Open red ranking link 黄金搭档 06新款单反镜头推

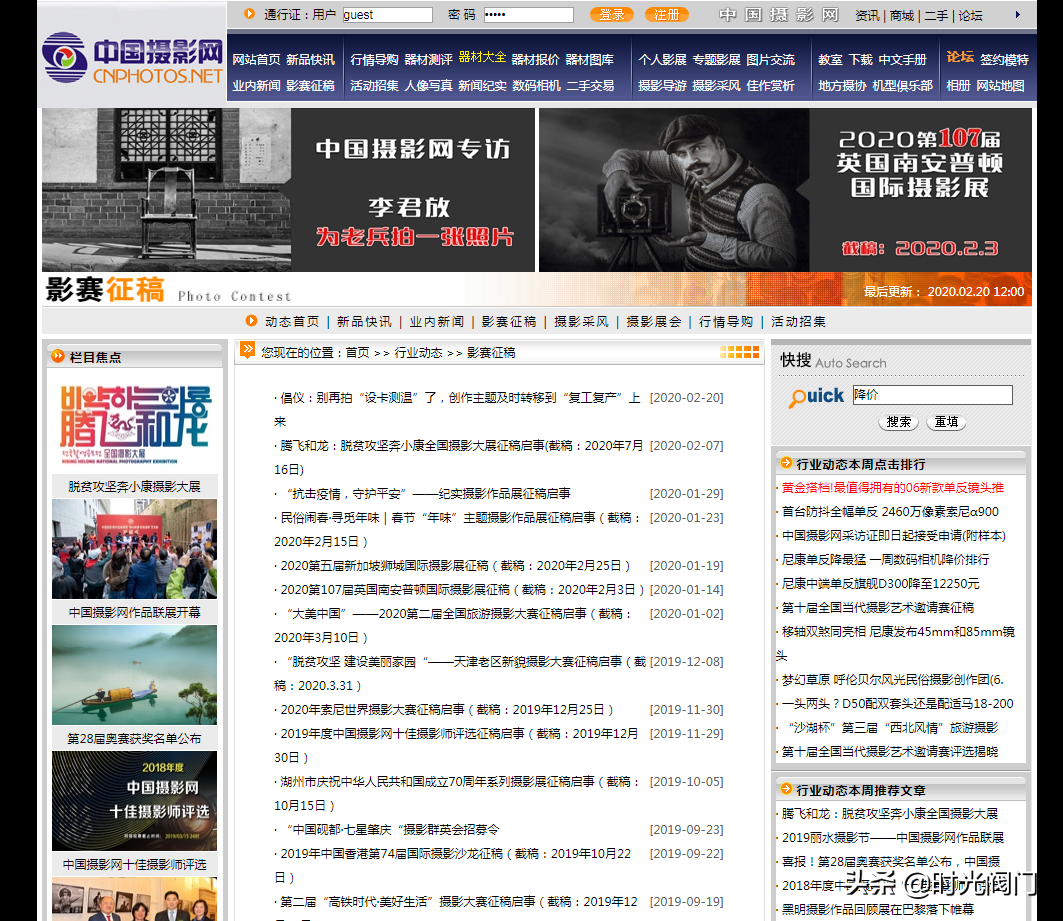[892, 487]
